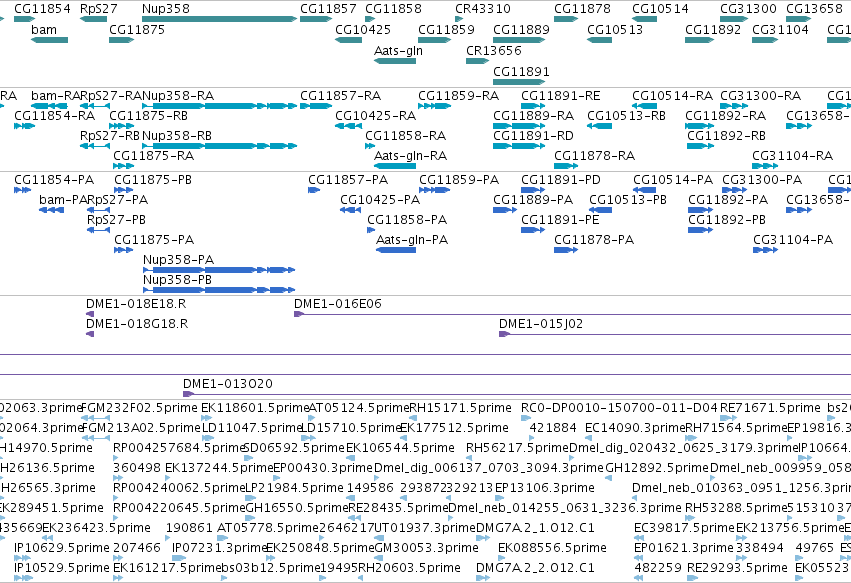Click the Aats-gln-PA protein label
Image resolution: width=851 pixels, height=583 pixels.
tap(412, 240)
